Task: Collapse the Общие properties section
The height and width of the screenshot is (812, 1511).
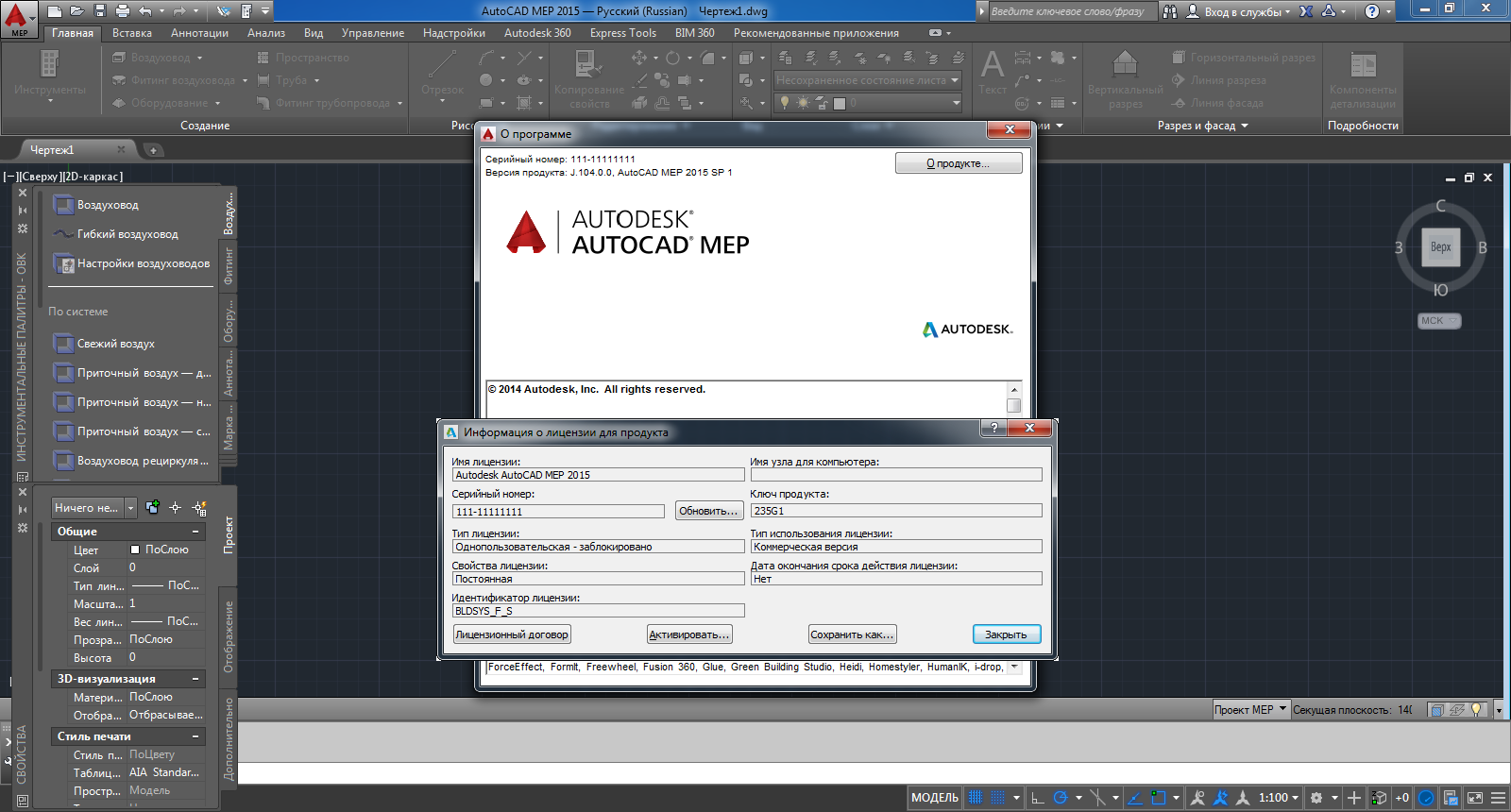Action: (x=195, y=532)
